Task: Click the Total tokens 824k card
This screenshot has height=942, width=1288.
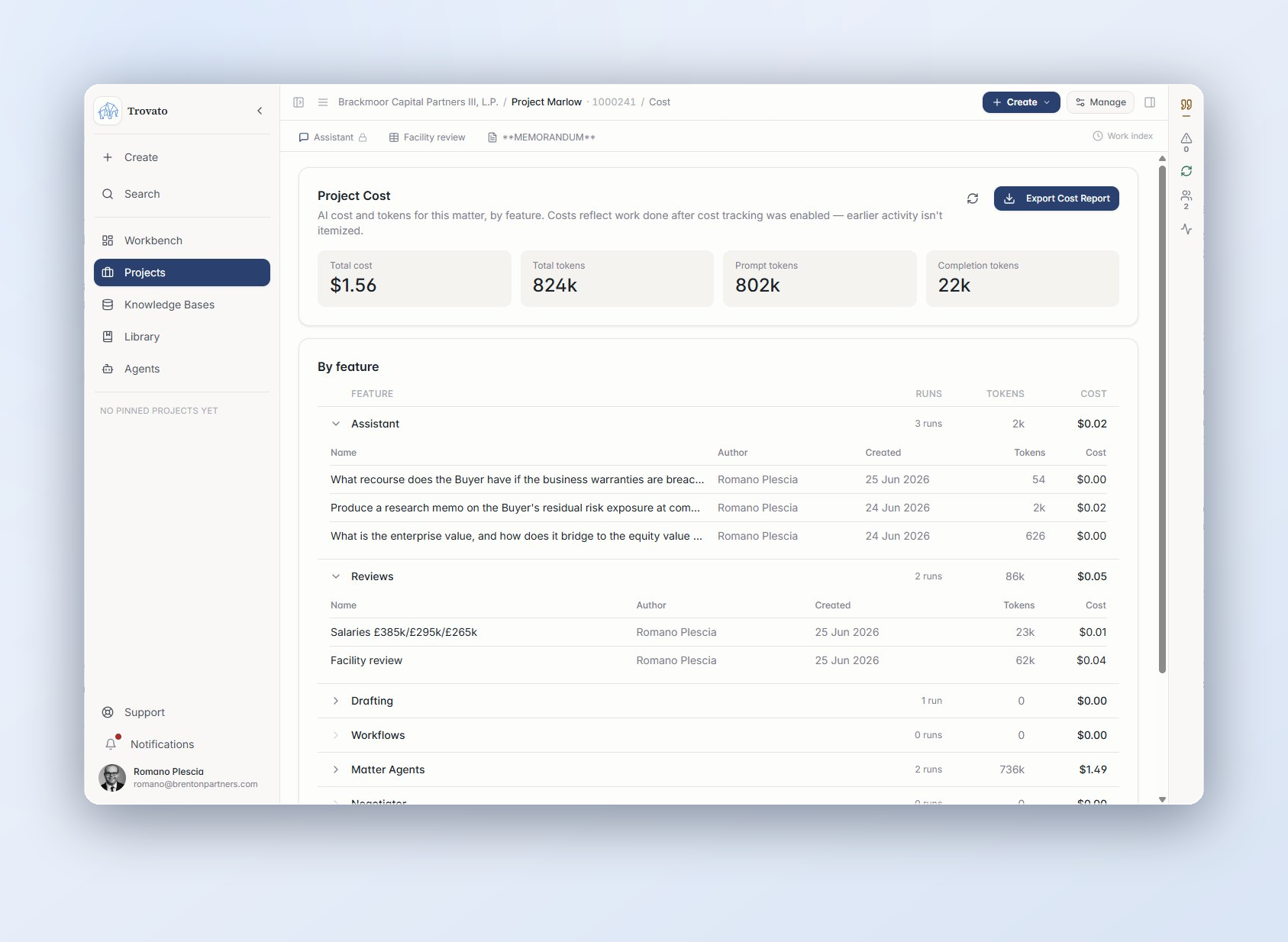Action: tap(617, 279)
